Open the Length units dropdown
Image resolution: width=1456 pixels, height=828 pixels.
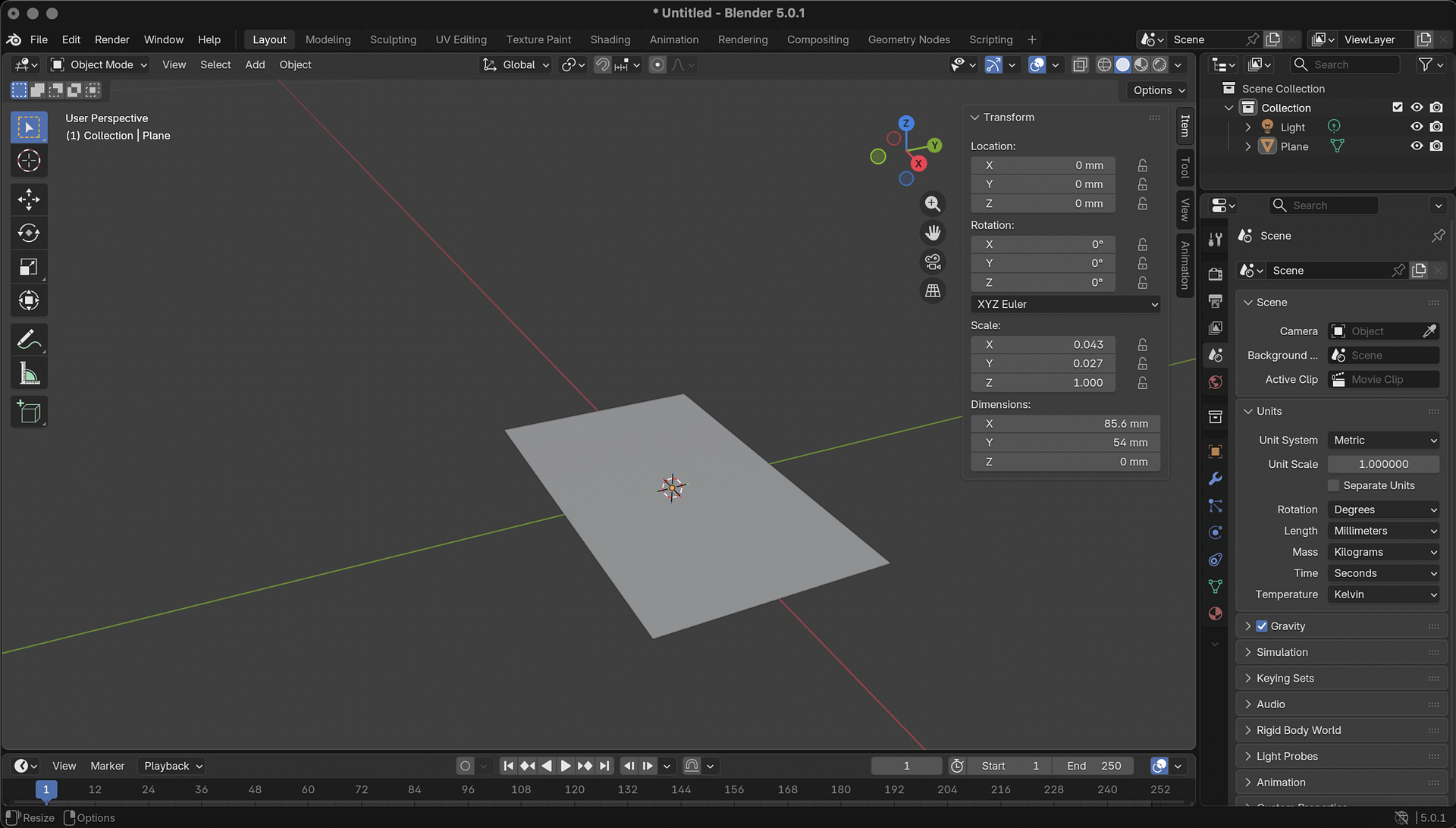point(1384,531)
